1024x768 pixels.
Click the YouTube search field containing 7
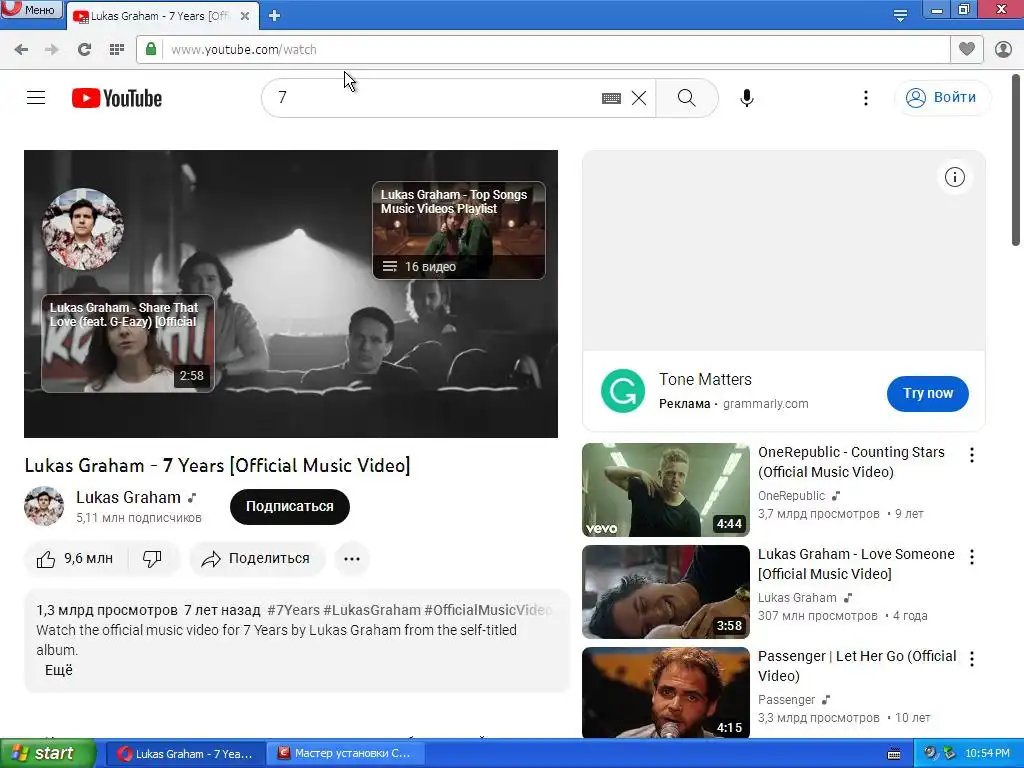click(x=431, y=98)
